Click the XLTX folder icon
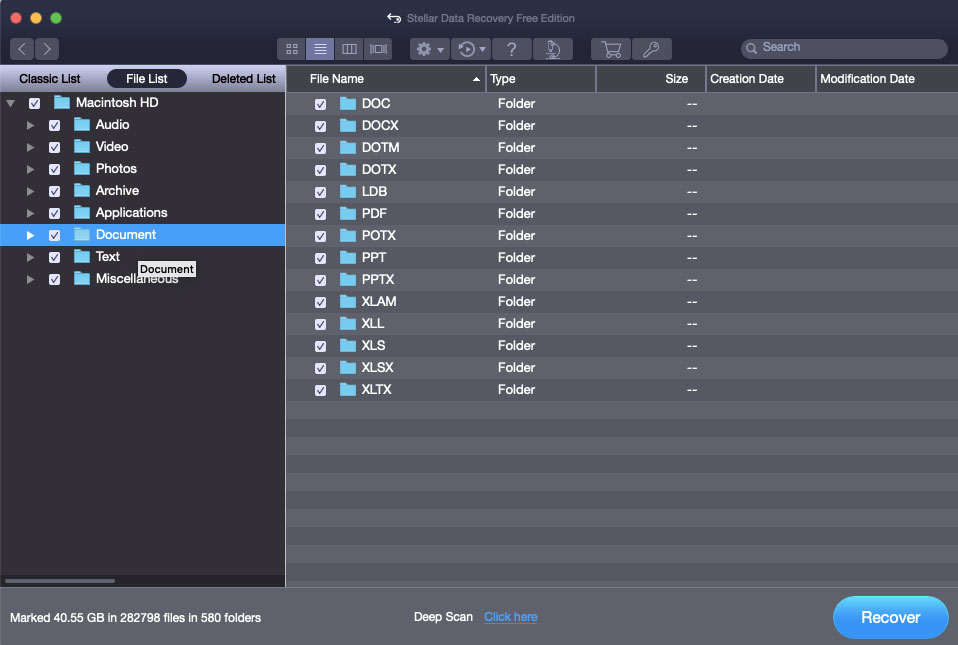The image size is (958, 645). tap(348, 389)
